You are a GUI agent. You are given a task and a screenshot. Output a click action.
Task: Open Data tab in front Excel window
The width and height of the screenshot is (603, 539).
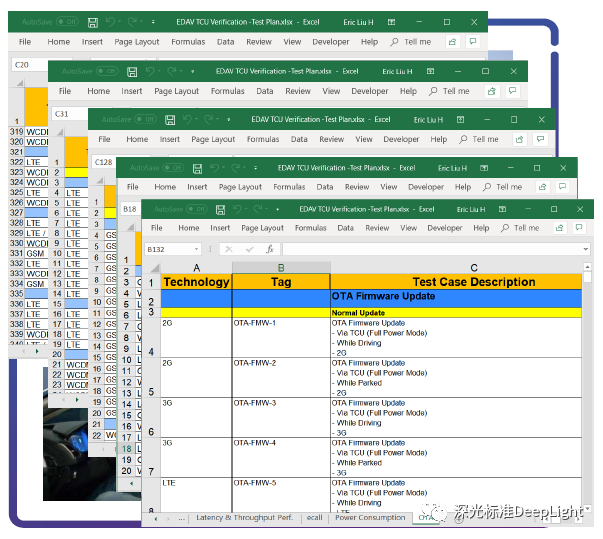(x=345, y=228)
